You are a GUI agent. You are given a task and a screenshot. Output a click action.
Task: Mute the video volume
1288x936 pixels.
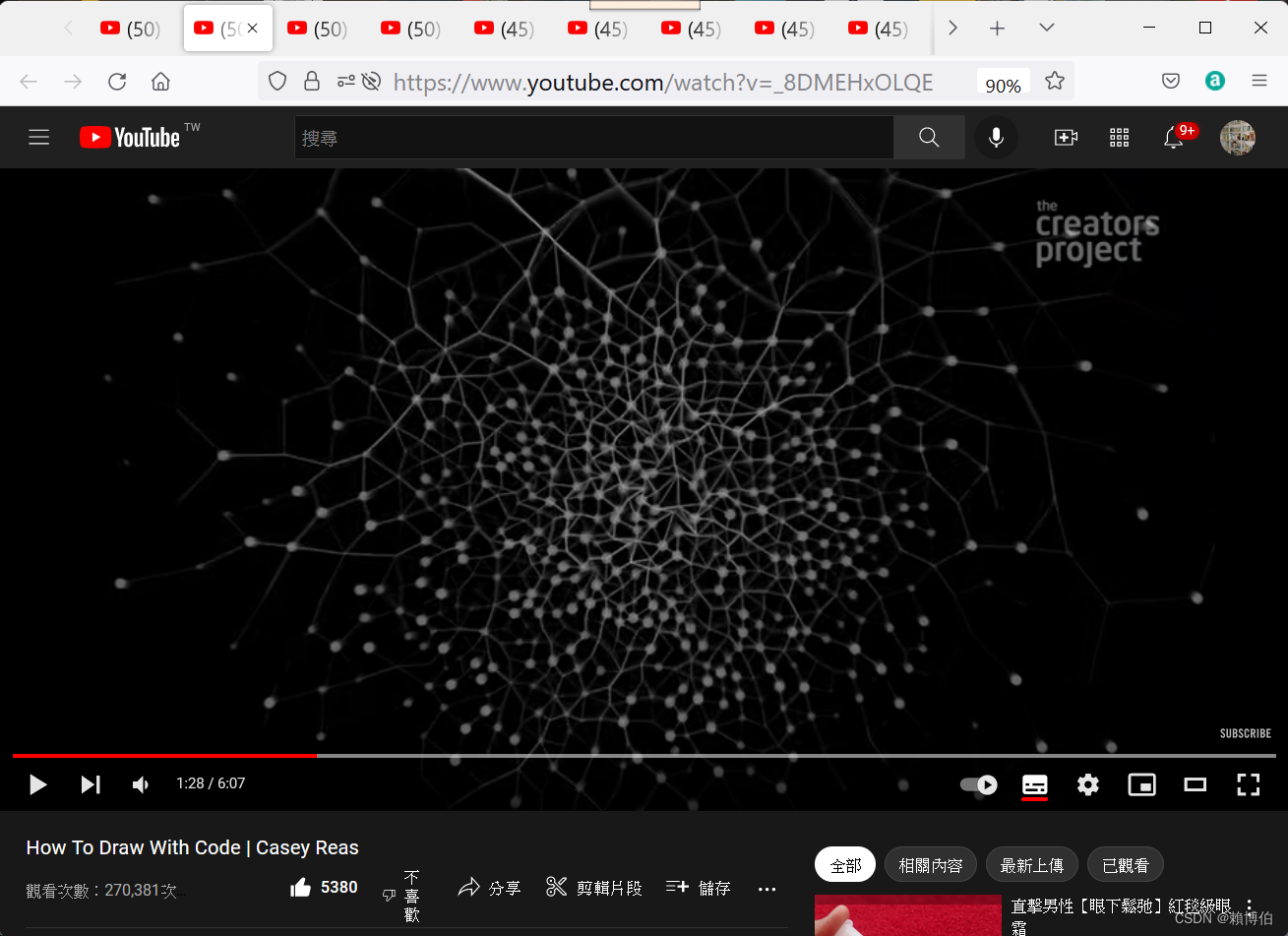(x=141, y=784)
